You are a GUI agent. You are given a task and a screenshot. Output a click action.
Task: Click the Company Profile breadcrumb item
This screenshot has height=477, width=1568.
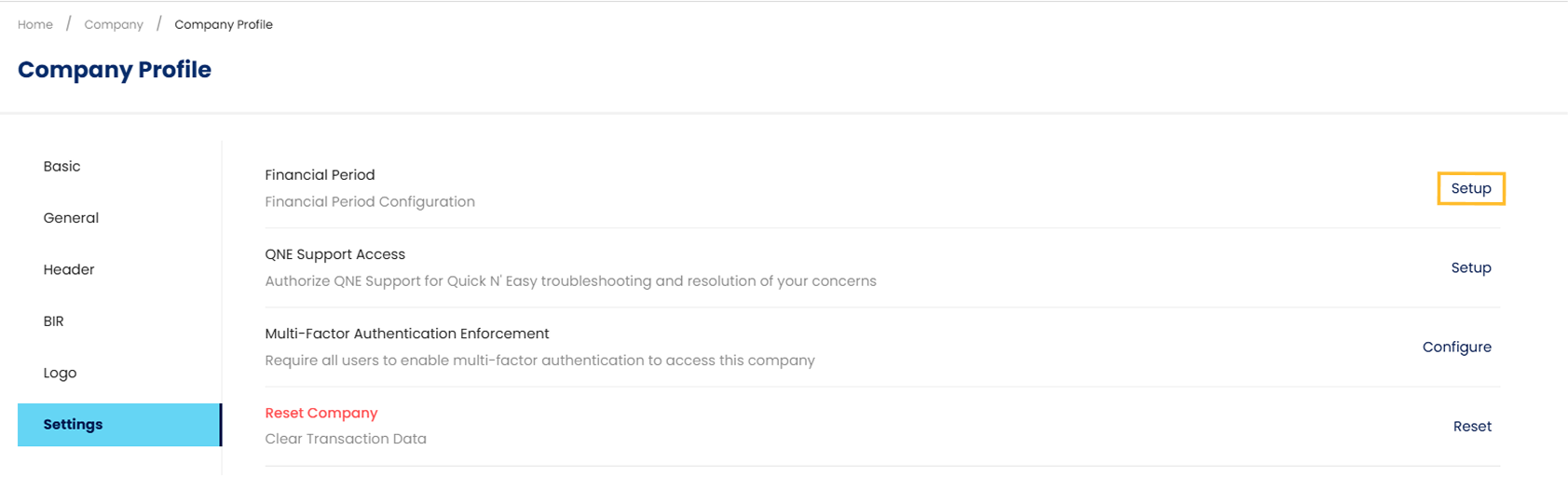[224, 24]
